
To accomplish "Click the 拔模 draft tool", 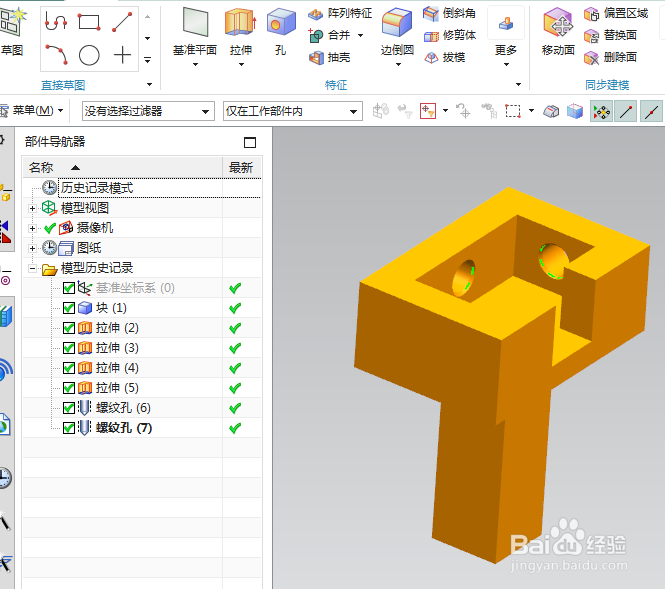I will (x=444, y=57).
